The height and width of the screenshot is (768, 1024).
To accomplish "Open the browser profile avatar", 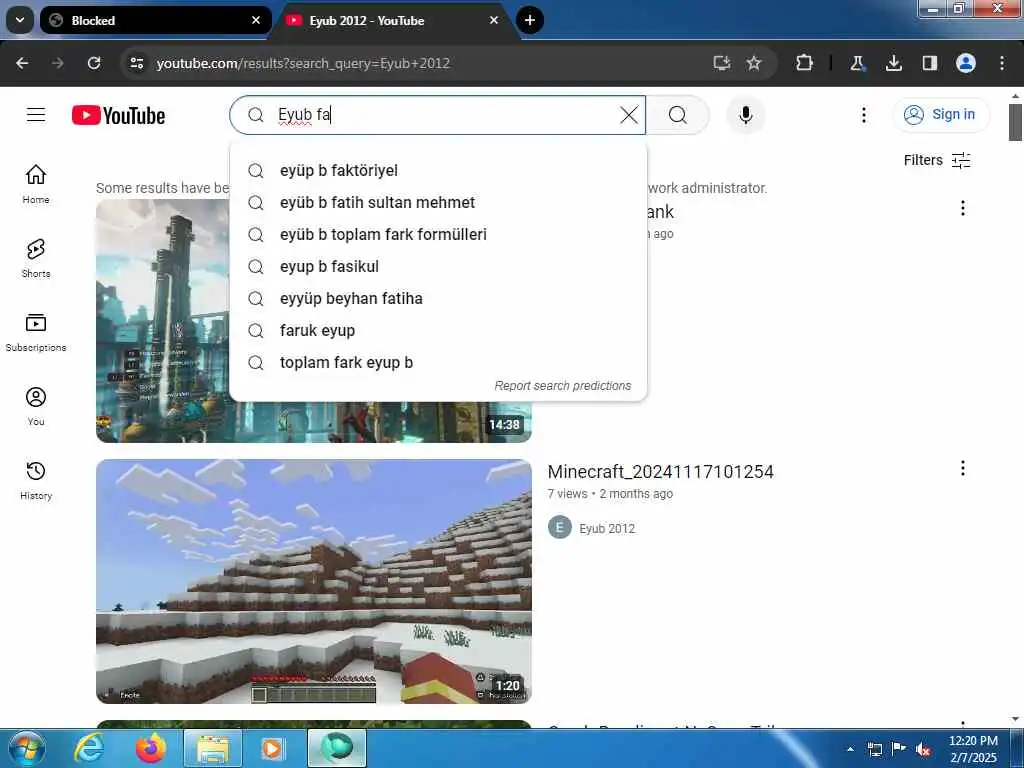I will point(966,63).
